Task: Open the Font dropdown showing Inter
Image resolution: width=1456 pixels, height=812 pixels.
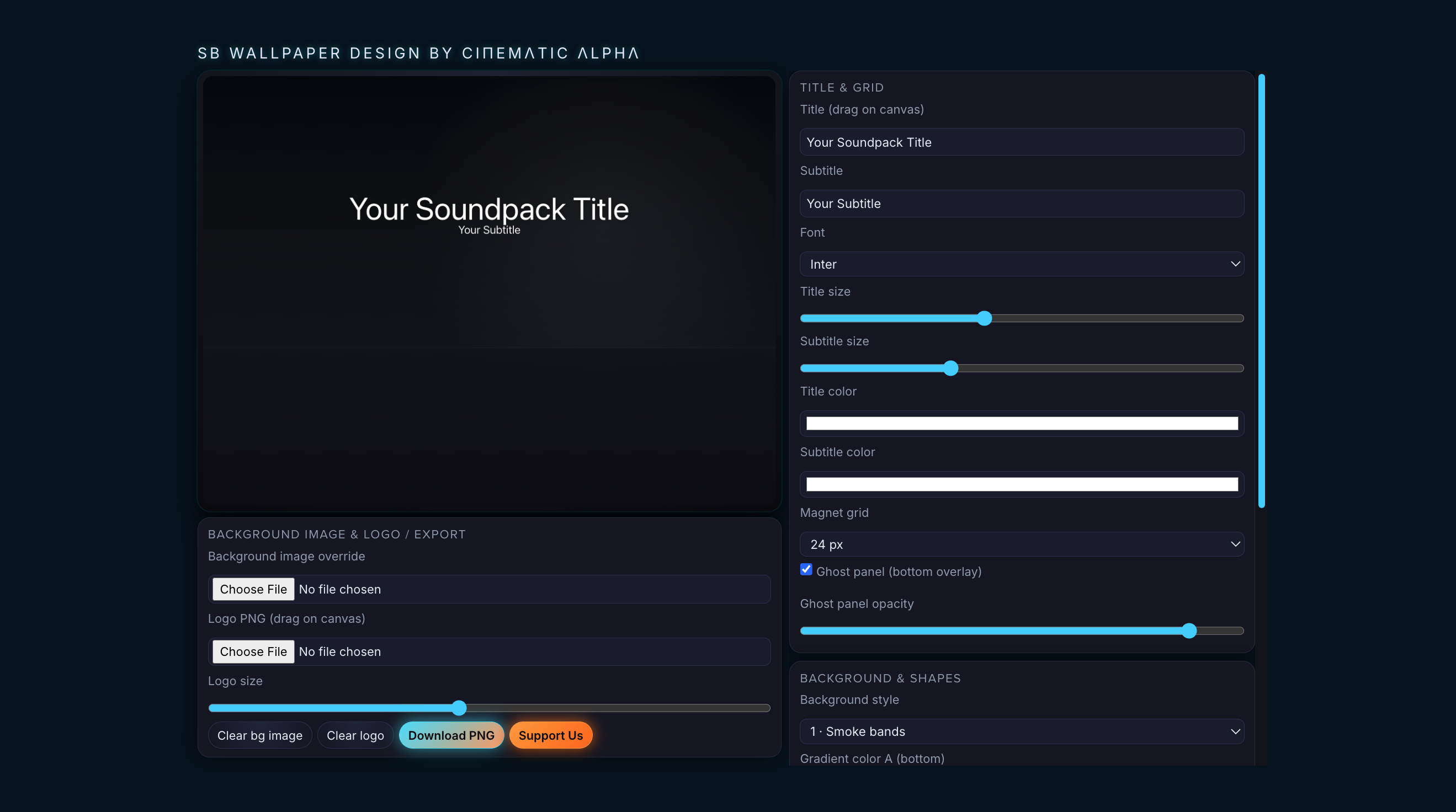Action: pos(1021,264)
